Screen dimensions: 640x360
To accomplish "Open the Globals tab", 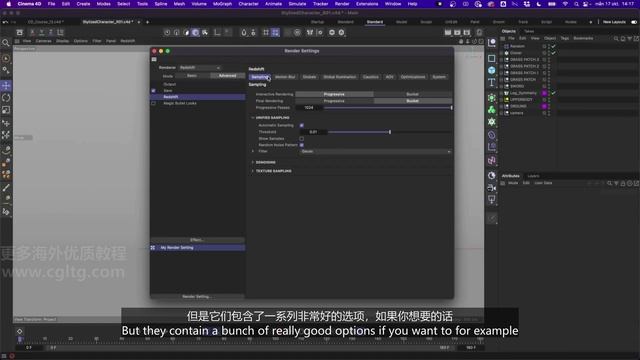I will pyautogui.click(x=309, y=77).
